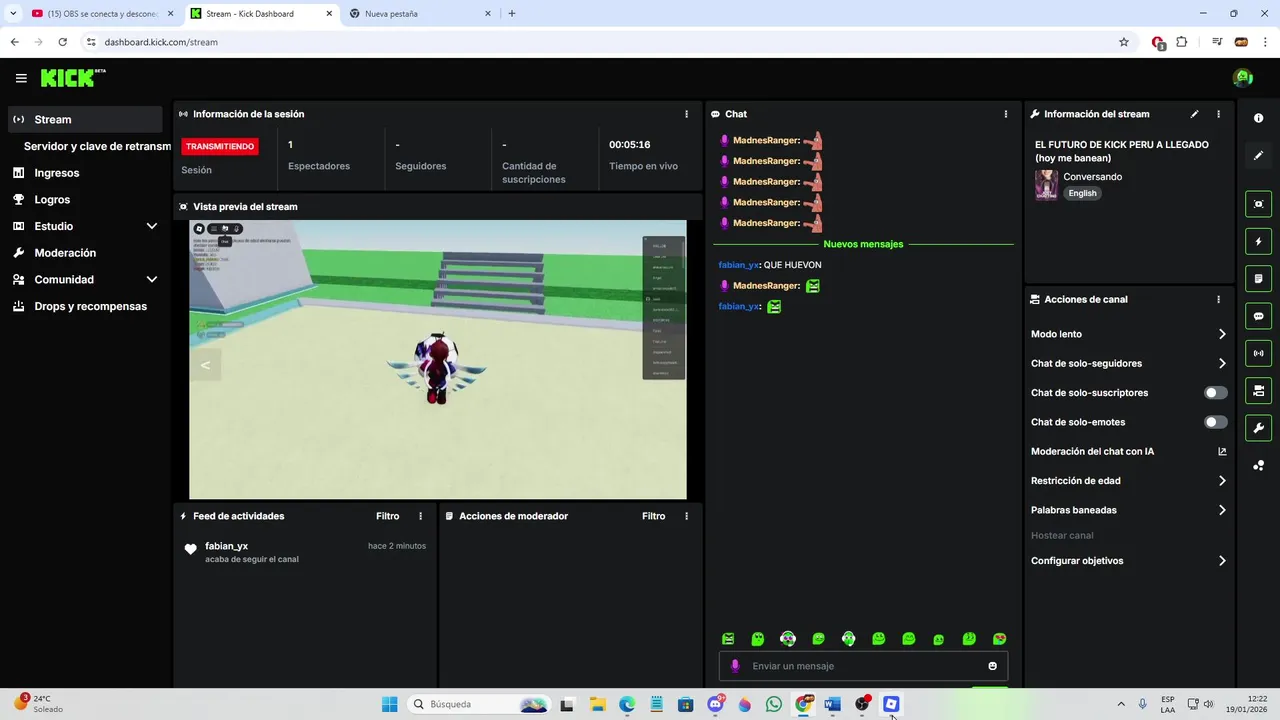Open the Windows Start menu

[390, 704]
